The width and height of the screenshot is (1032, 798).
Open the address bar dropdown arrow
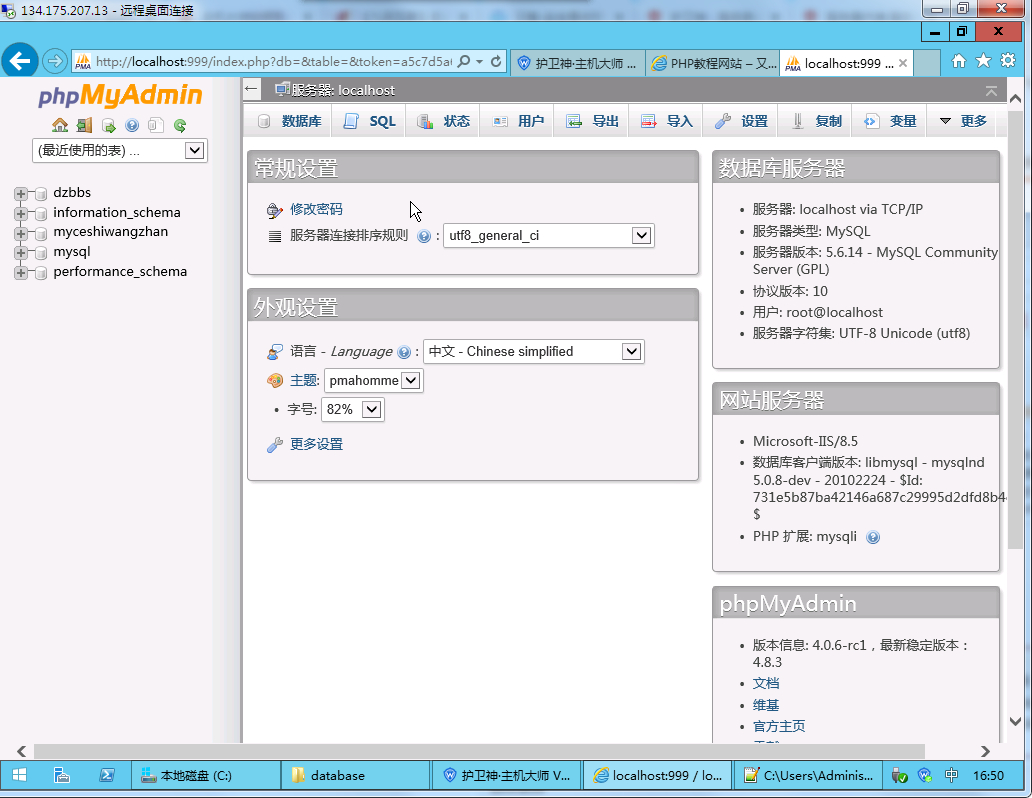click(x=480, y=61)
